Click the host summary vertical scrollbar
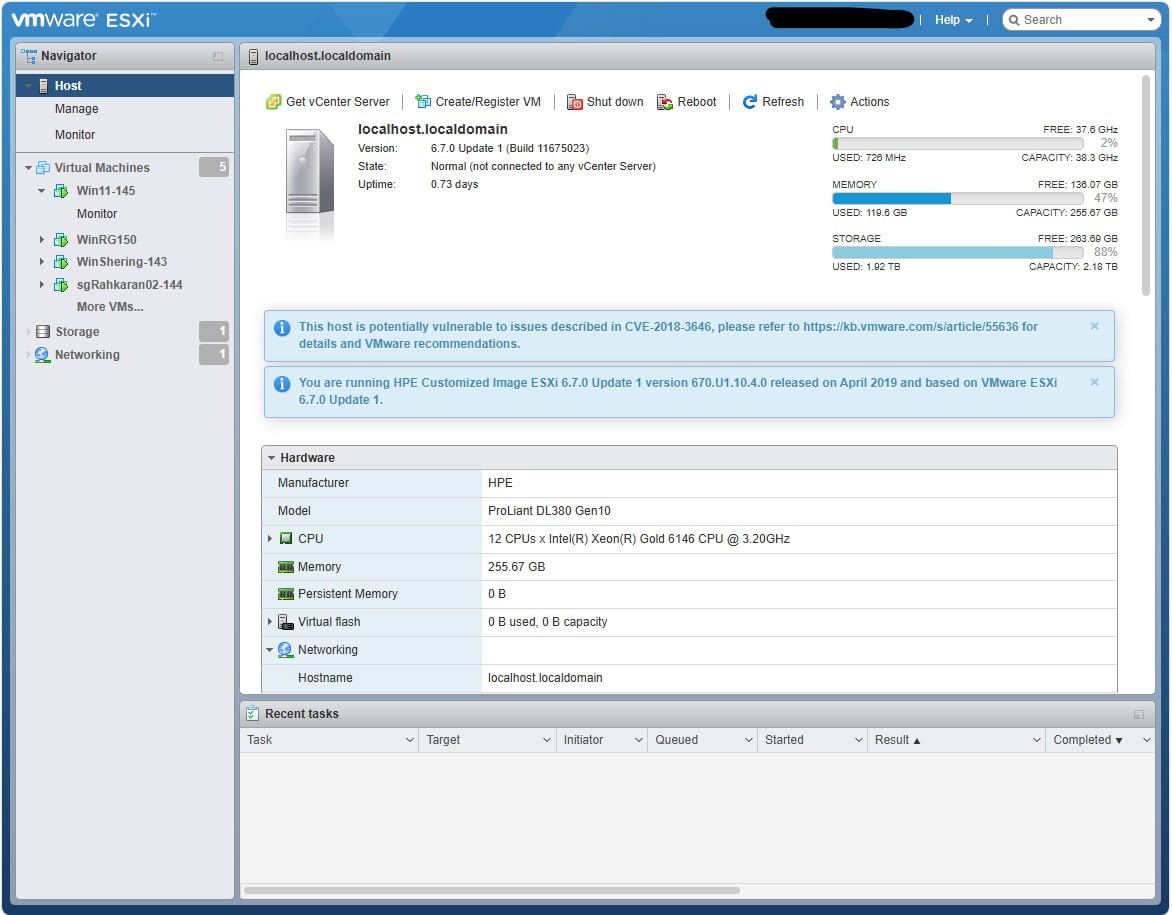This screenshot has width=1172, height=915. [x=1145, y=185]
